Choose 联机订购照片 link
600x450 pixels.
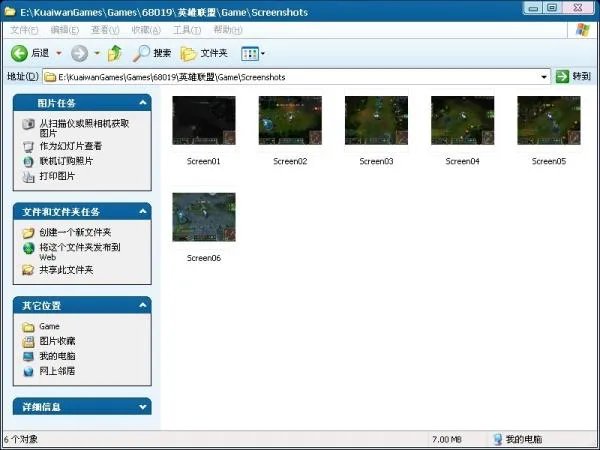tap(66, 161)
